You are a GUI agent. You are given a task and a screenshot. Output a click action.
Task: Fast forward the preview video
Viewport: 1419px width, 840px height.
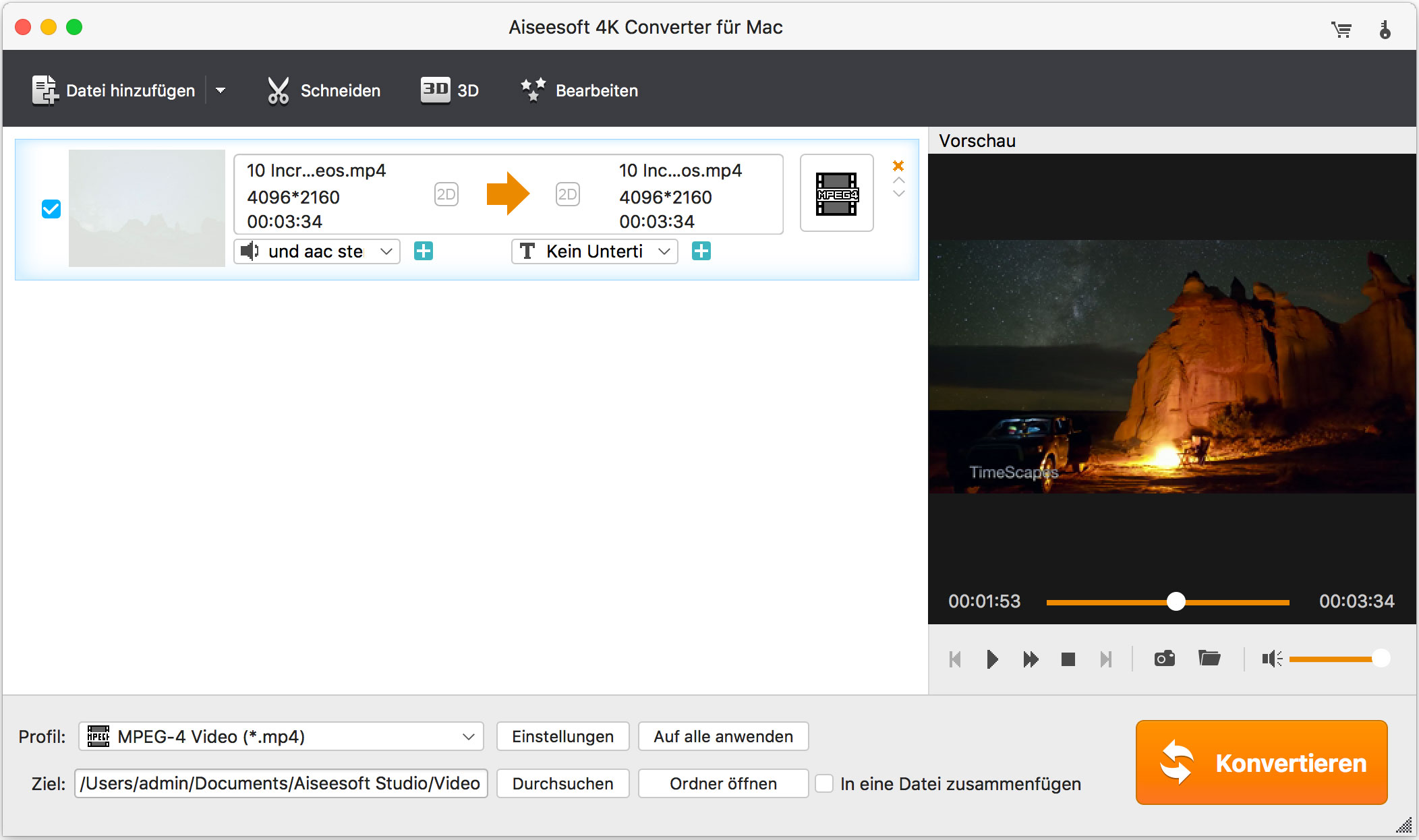1031,659
